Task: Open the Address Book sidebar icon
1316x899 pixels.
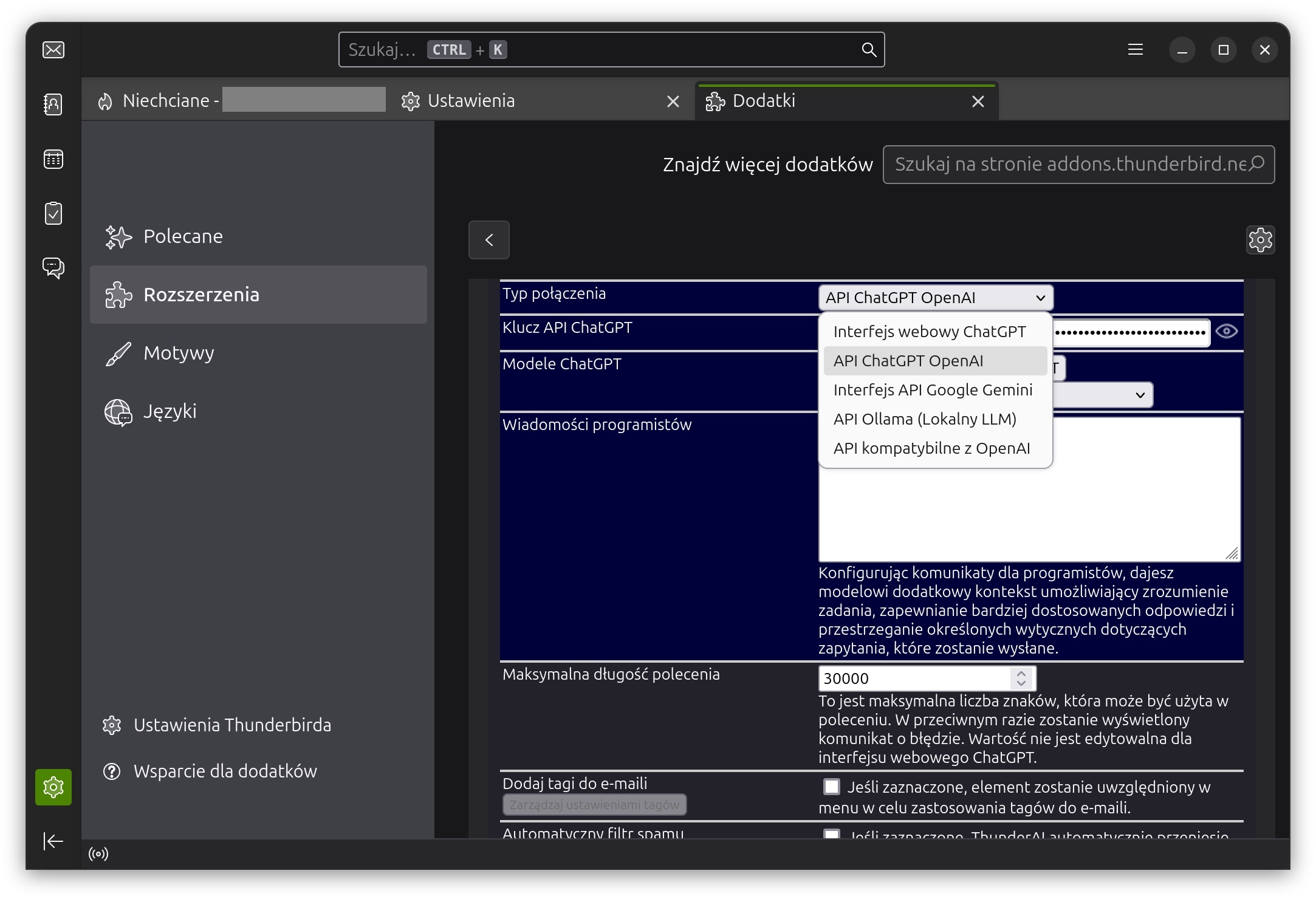Action: pyautogui.click(x=53, y=104)
